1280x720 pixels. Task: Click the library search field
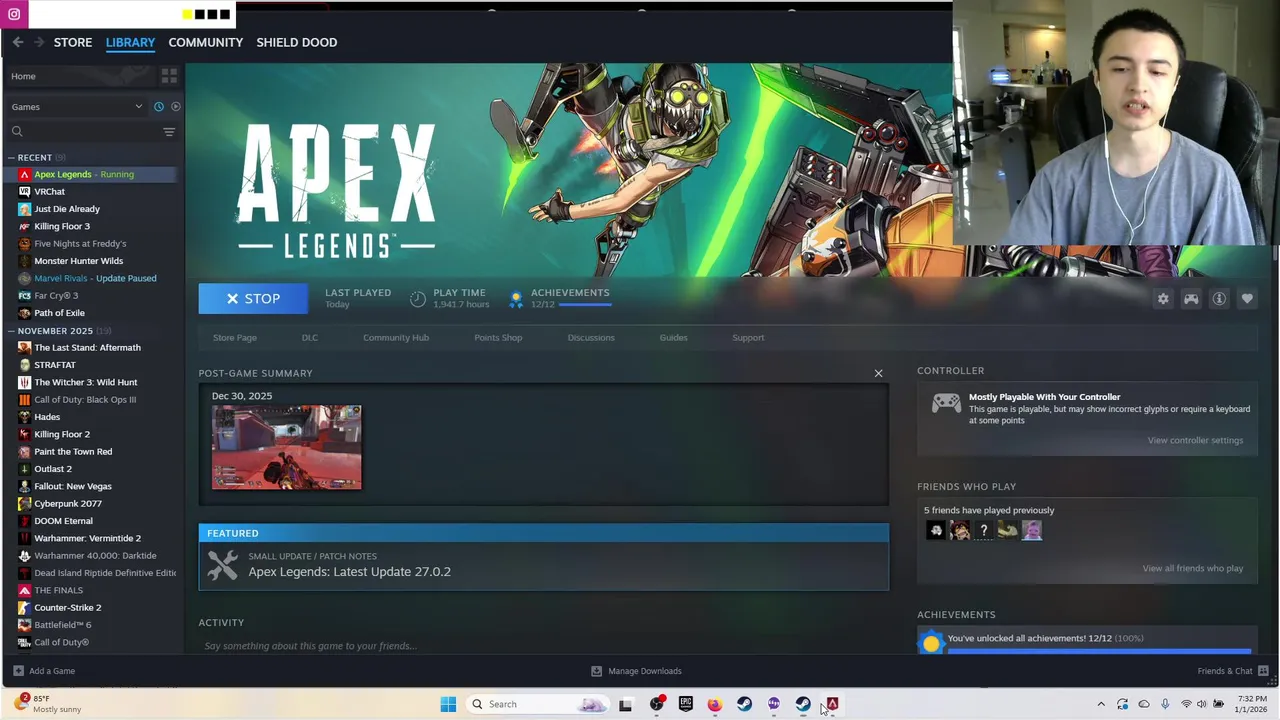(x=85, y=132)
